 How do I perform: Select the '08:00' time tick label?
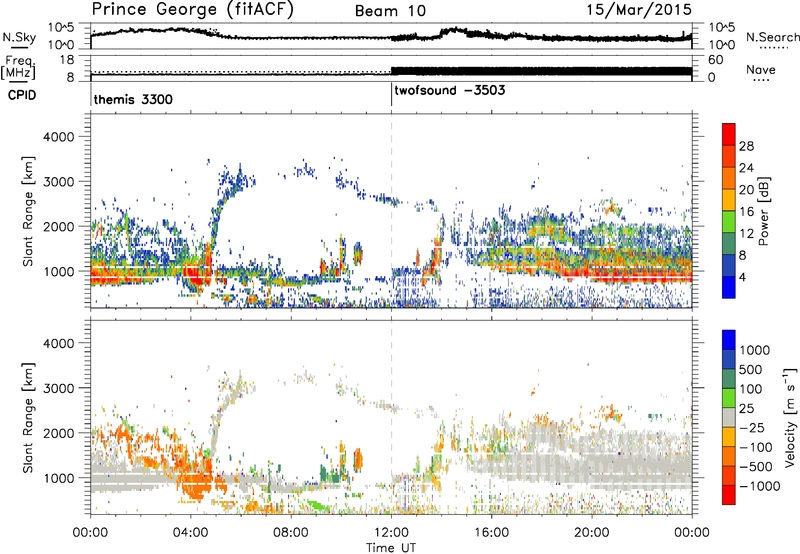291,533
